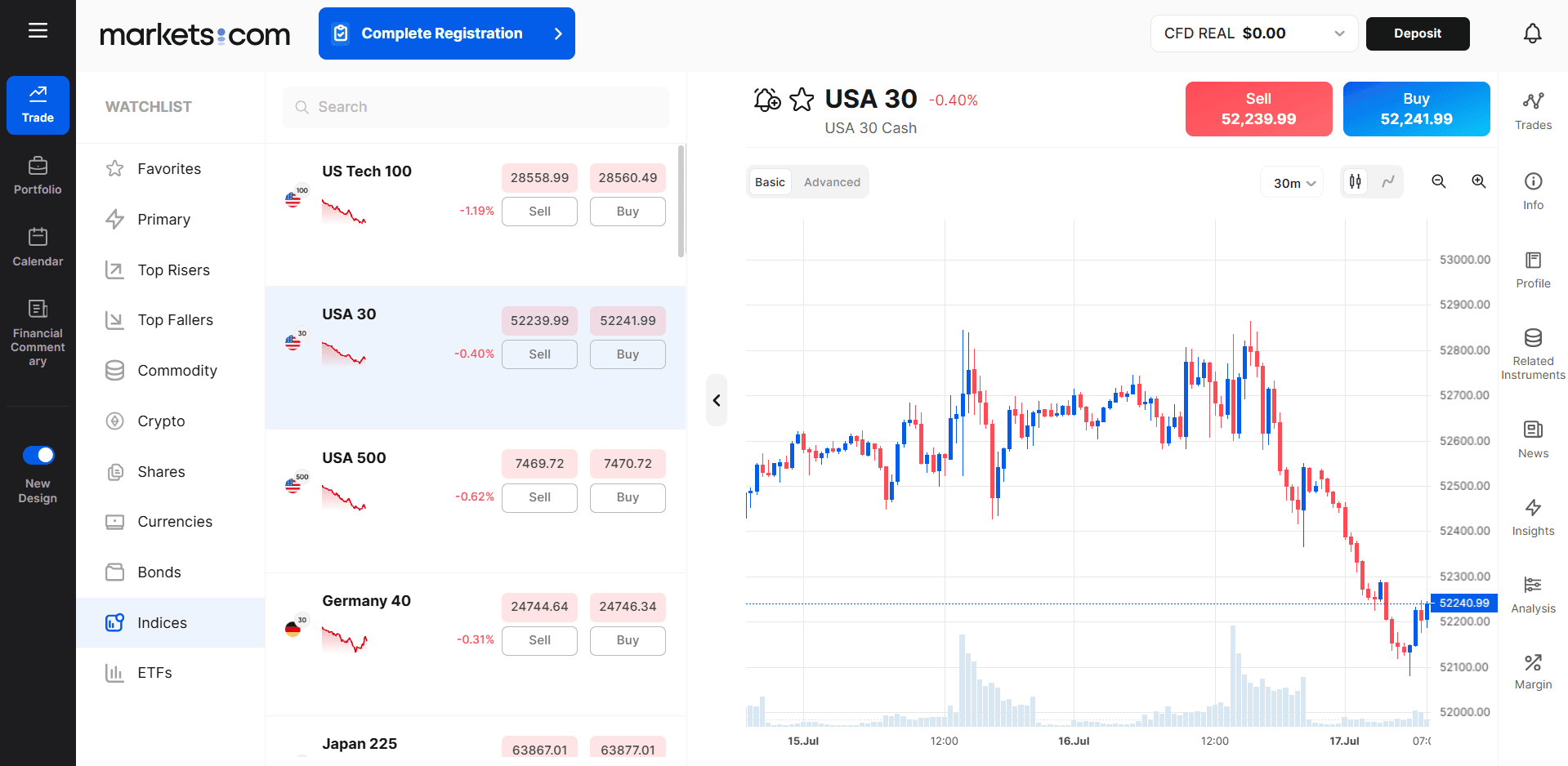Open Related Instruments panel
This screenshot has height=766, width=1568.
click(1533, 354)
